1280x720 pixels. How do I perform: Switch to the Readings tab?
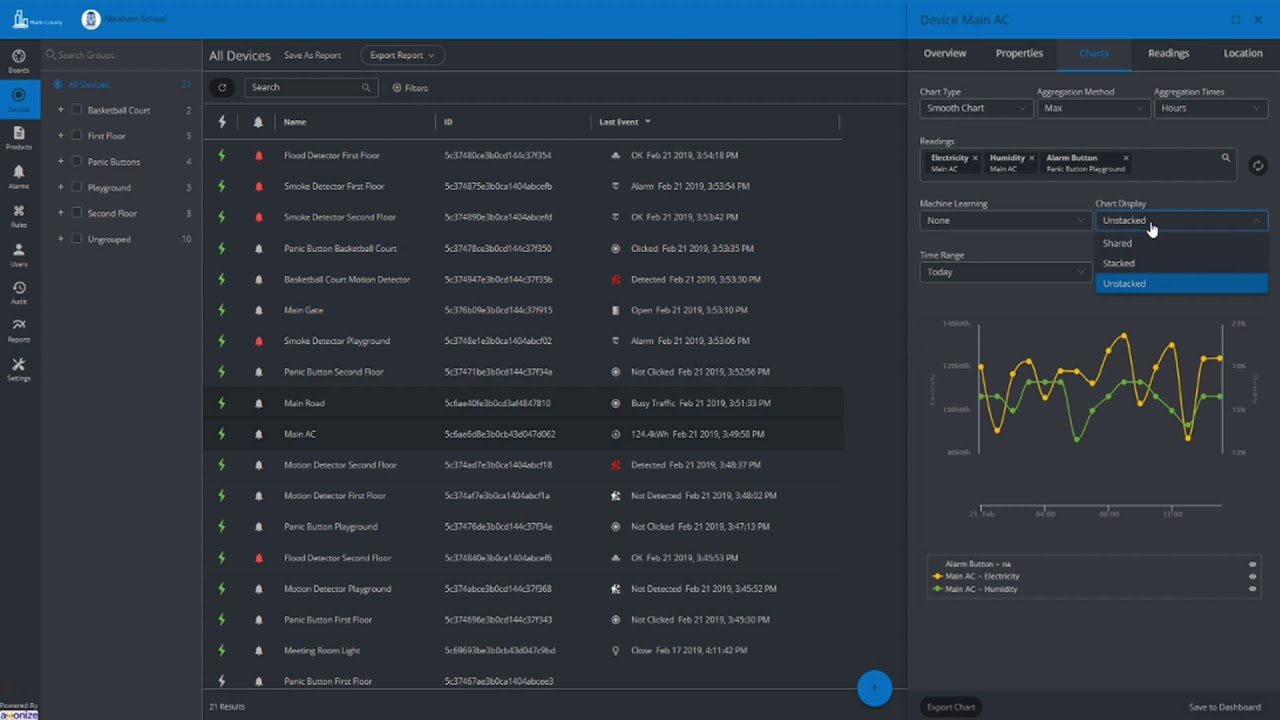point(1168,54)
